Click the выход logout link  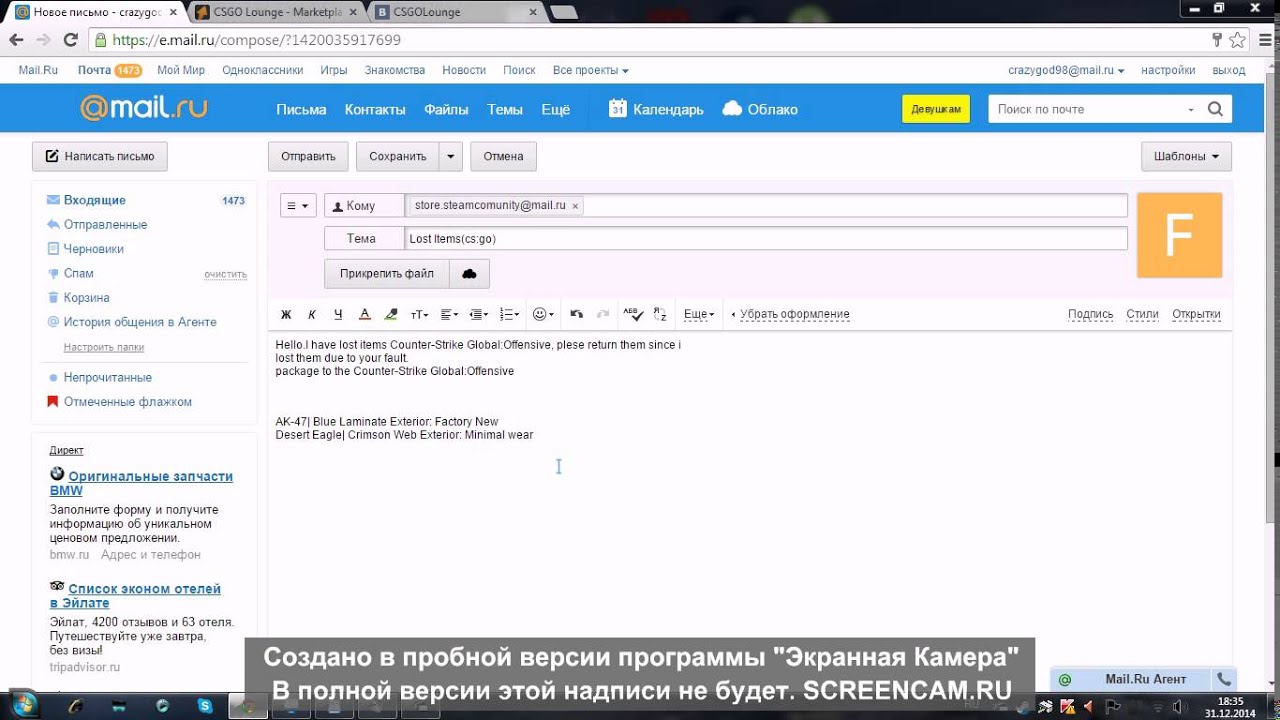[x=1229, y=70]
